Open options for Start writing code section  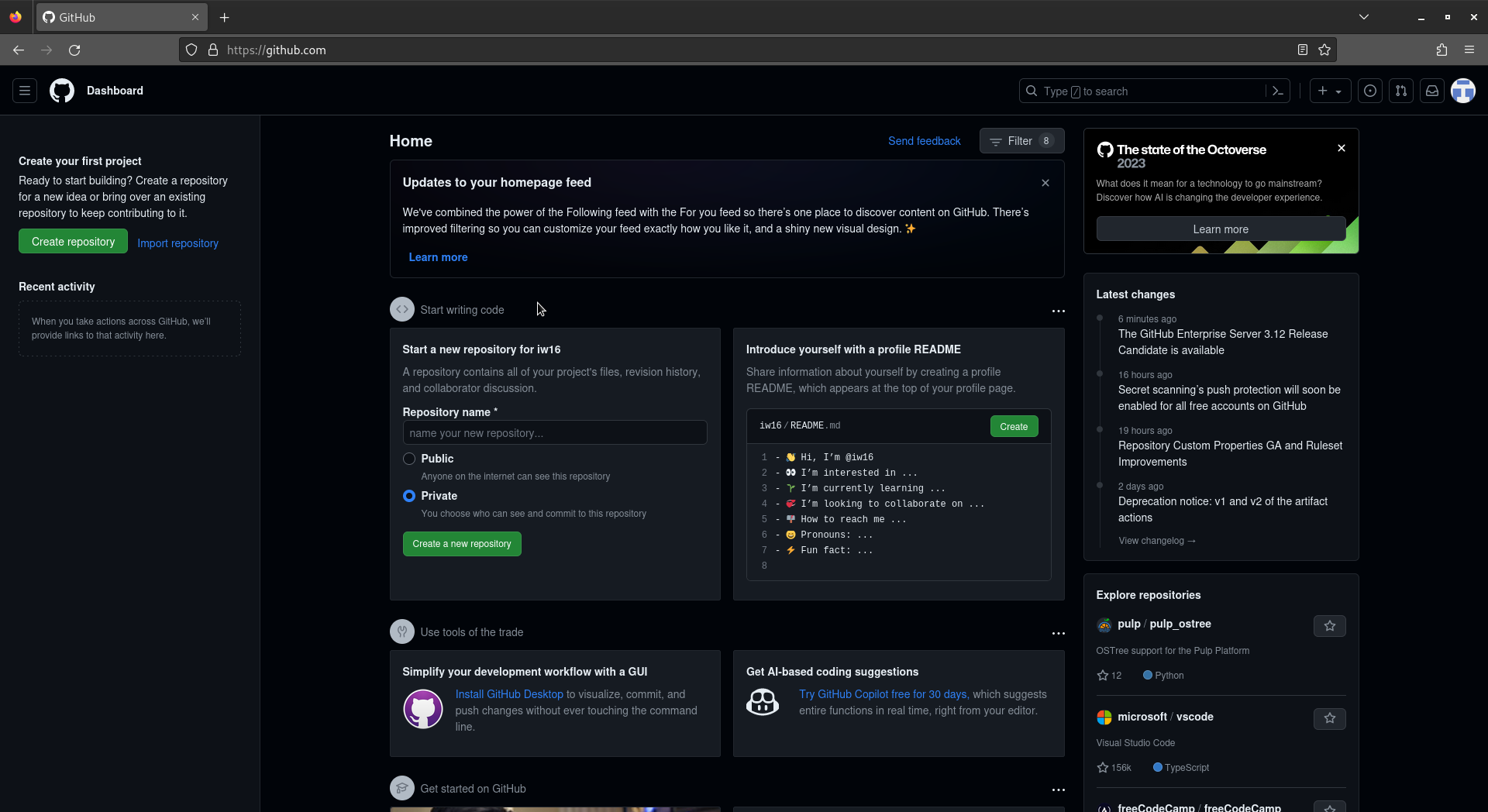[1058, 311]
